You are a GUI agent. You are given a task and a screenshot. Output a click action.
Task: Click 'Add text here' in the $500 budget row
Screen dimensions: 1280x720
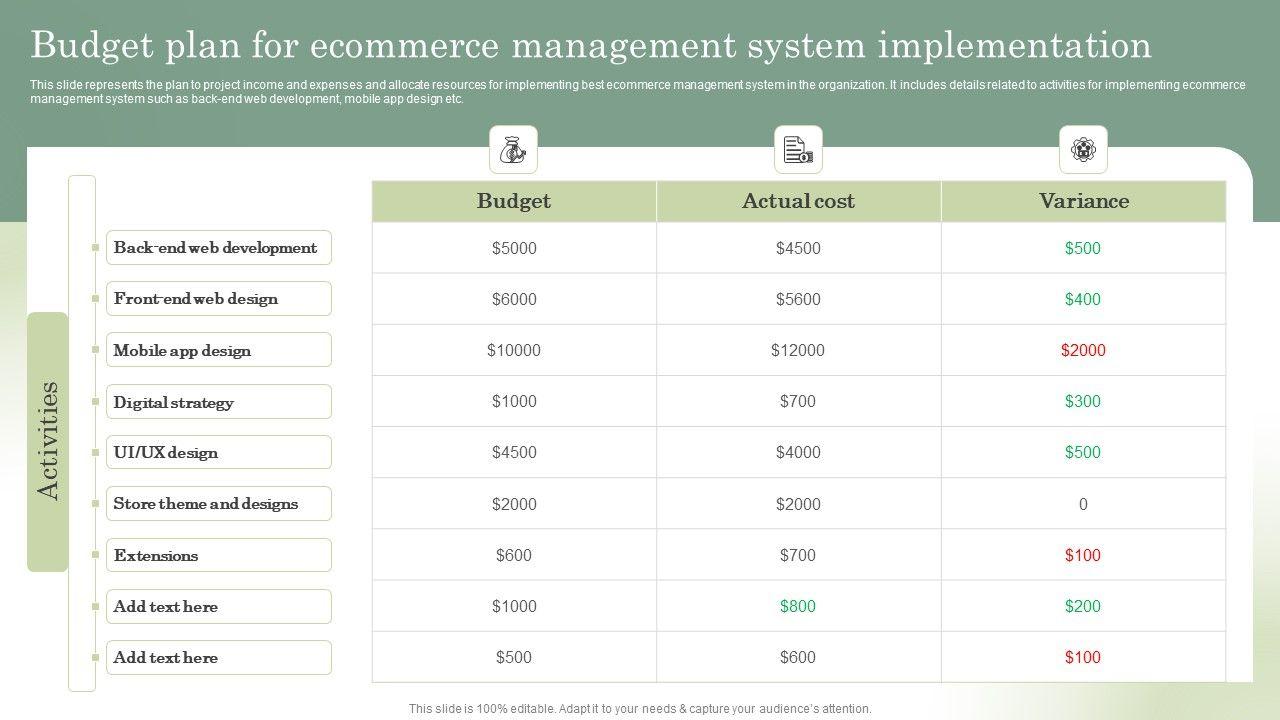click(219, 657)
